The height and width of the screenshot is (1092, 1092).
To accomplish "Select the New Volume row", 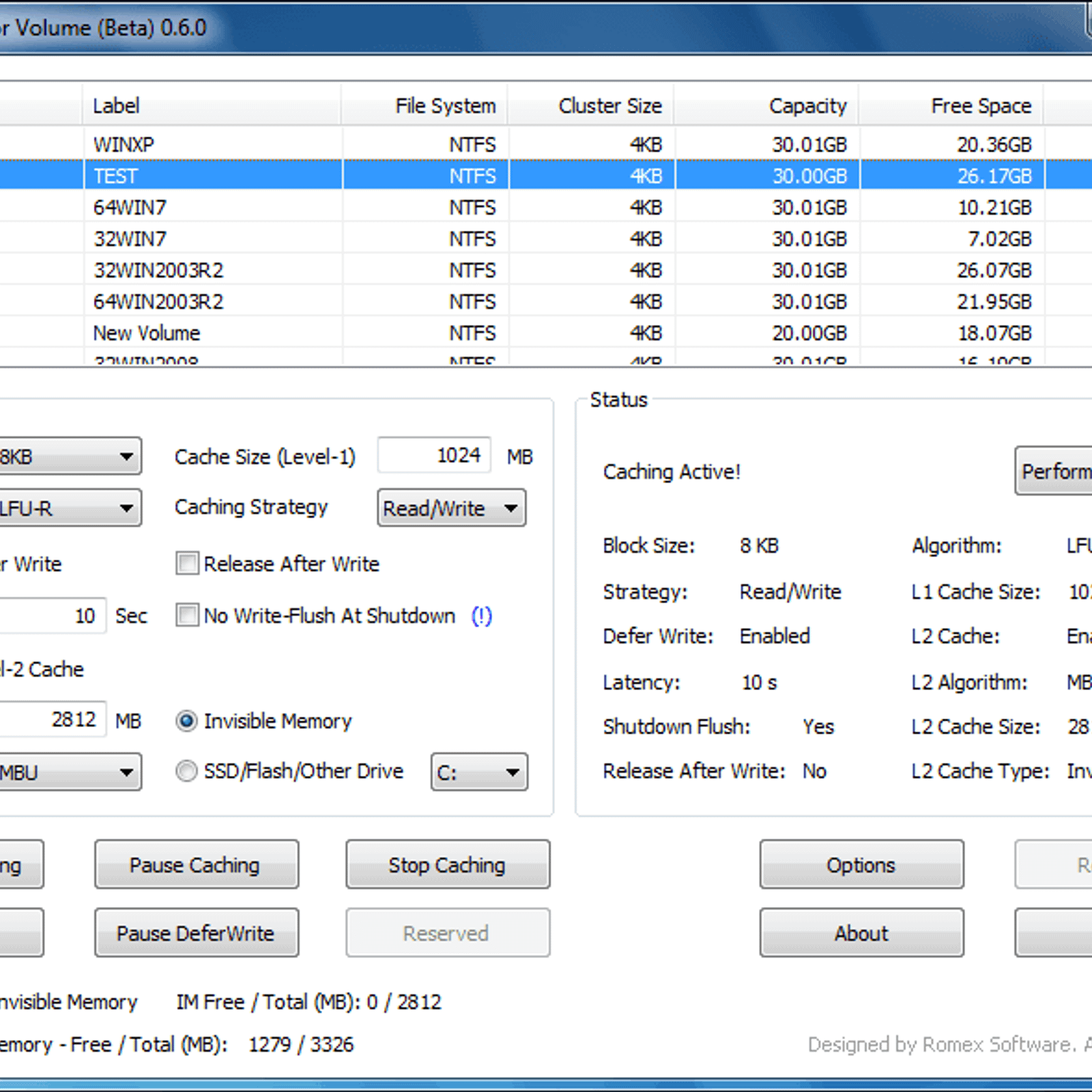I will pos(546,332).
